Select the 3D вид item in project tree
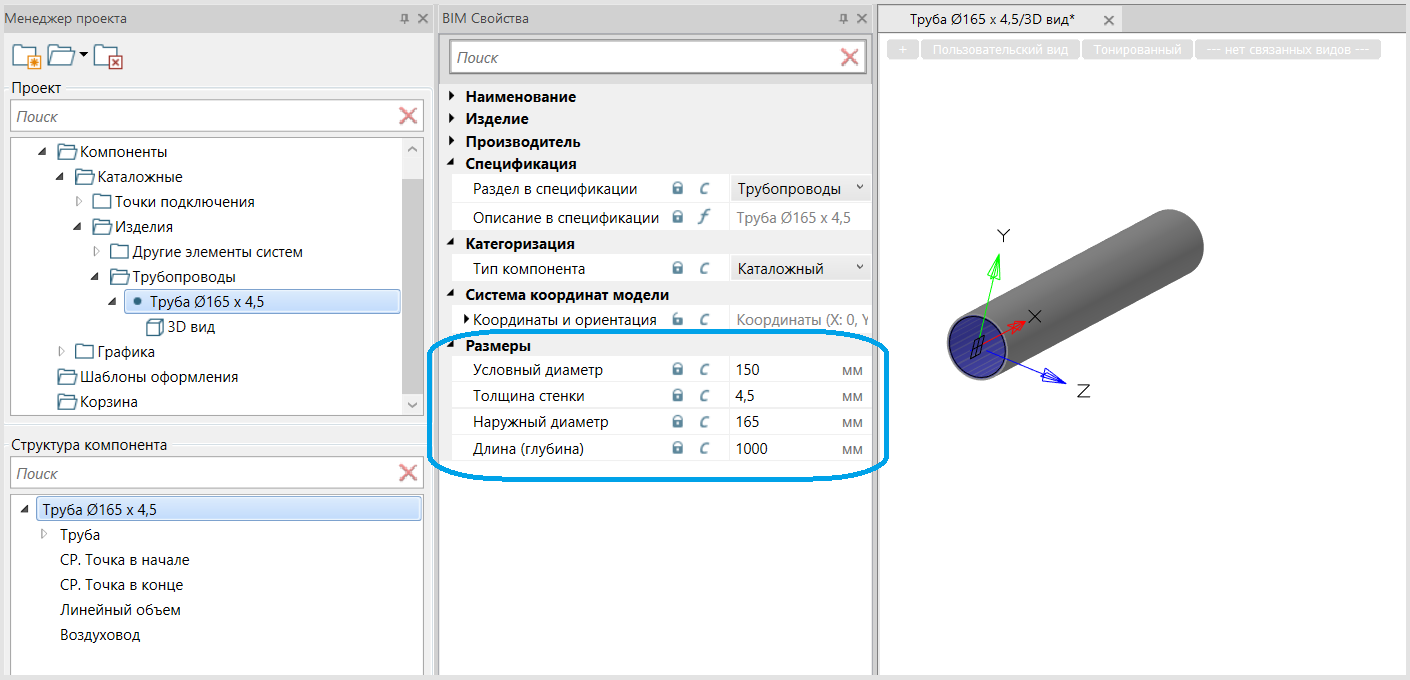 (190, 327)
